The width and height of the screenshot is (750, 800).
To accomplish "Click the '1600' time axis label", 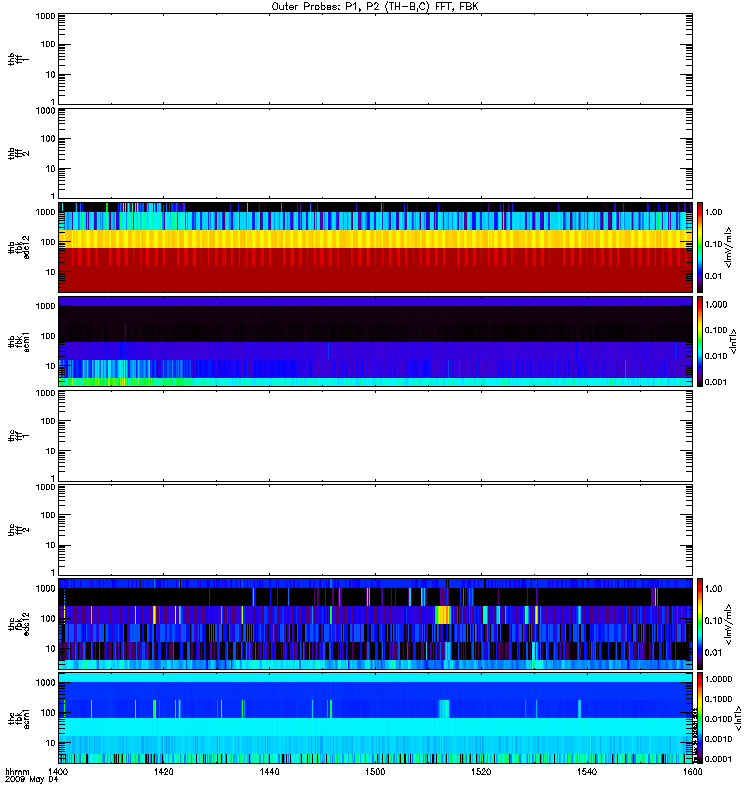I will point(692,771).
